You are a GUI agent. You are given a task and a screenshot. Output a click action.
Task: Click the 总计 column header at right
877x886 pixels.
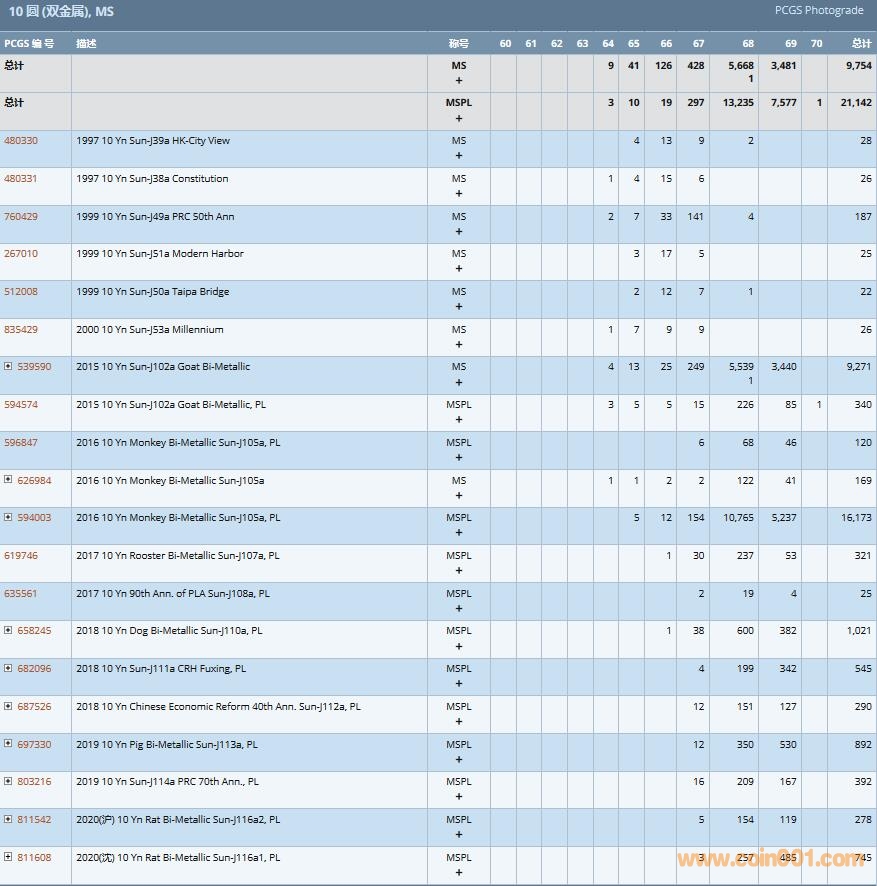pyautogui.click(x=861, y=44)
